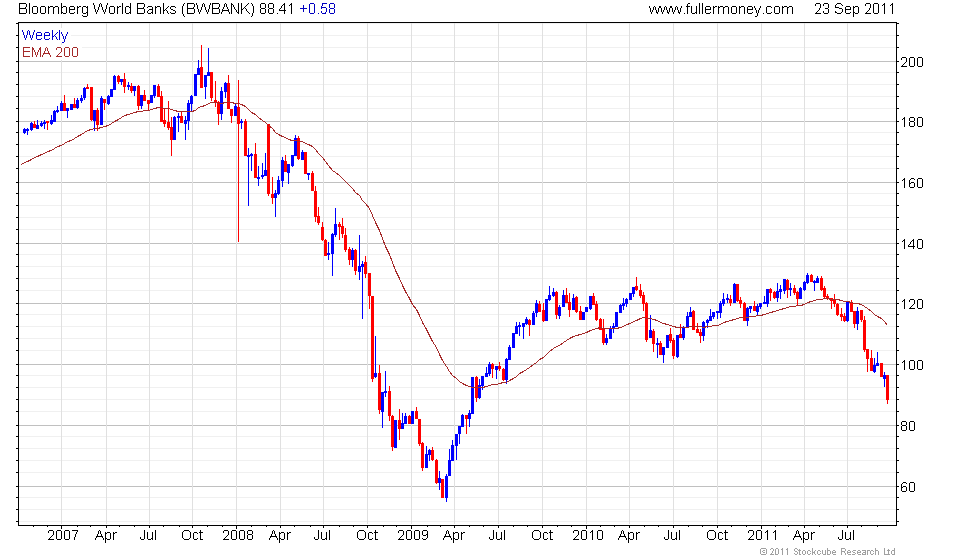Viewport: 980px width, 560px height.
Task: Click the +0.58 change figure
Action: click(x=318, y=9)
